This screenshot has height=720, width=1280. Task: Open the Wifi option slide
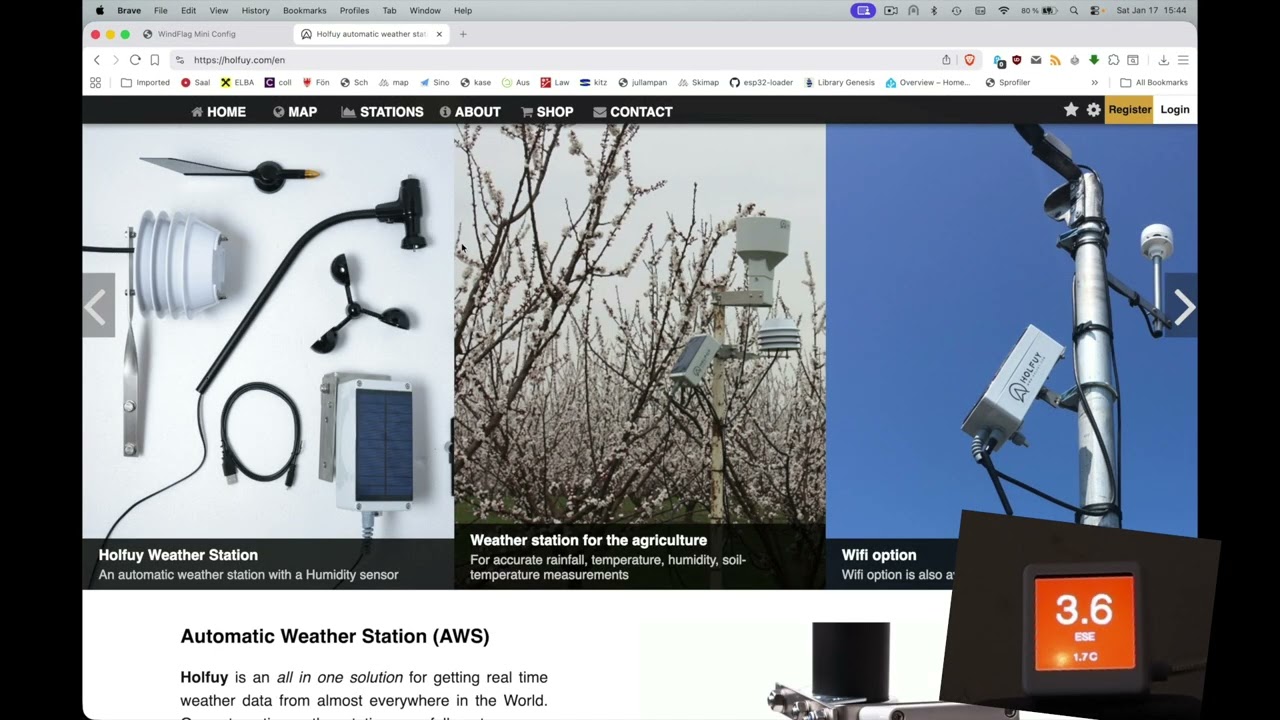(x=1011, y=357)
